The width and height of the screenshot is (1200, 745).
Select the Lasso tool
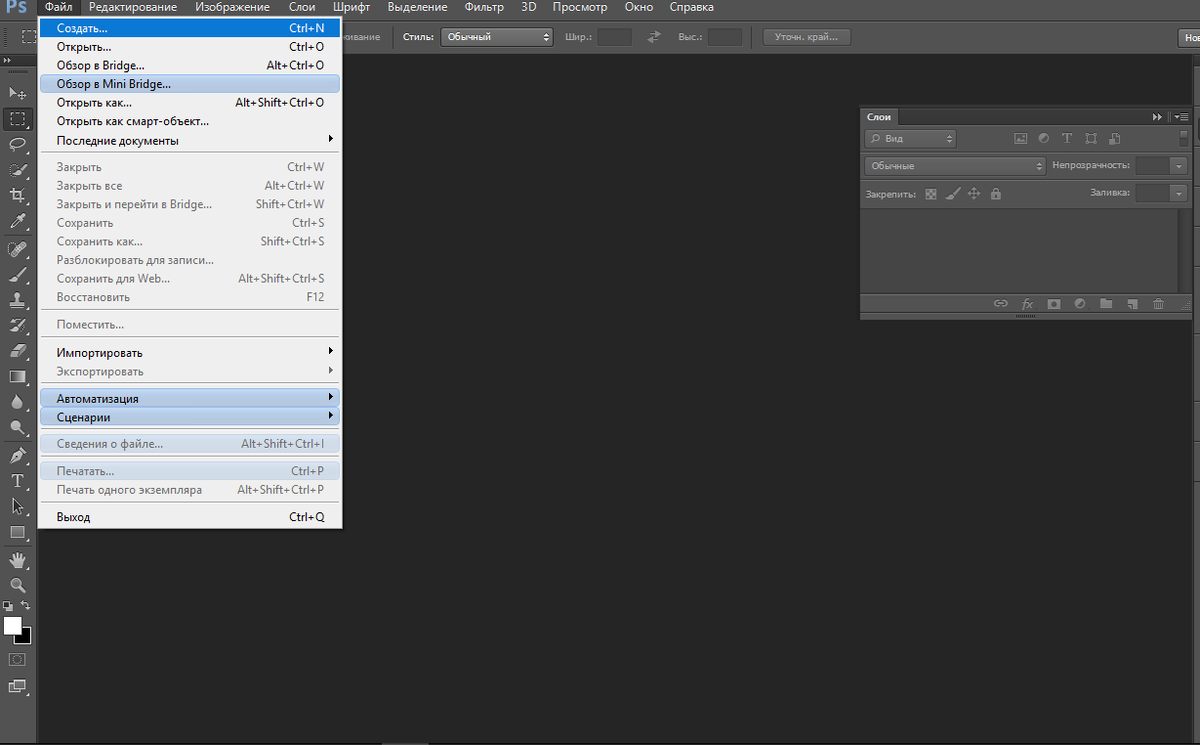17,144
